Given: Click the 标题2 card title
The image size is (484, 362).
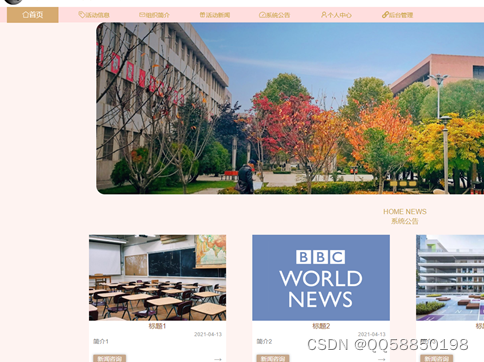Looking at the screenshot, I should (321, 326).
